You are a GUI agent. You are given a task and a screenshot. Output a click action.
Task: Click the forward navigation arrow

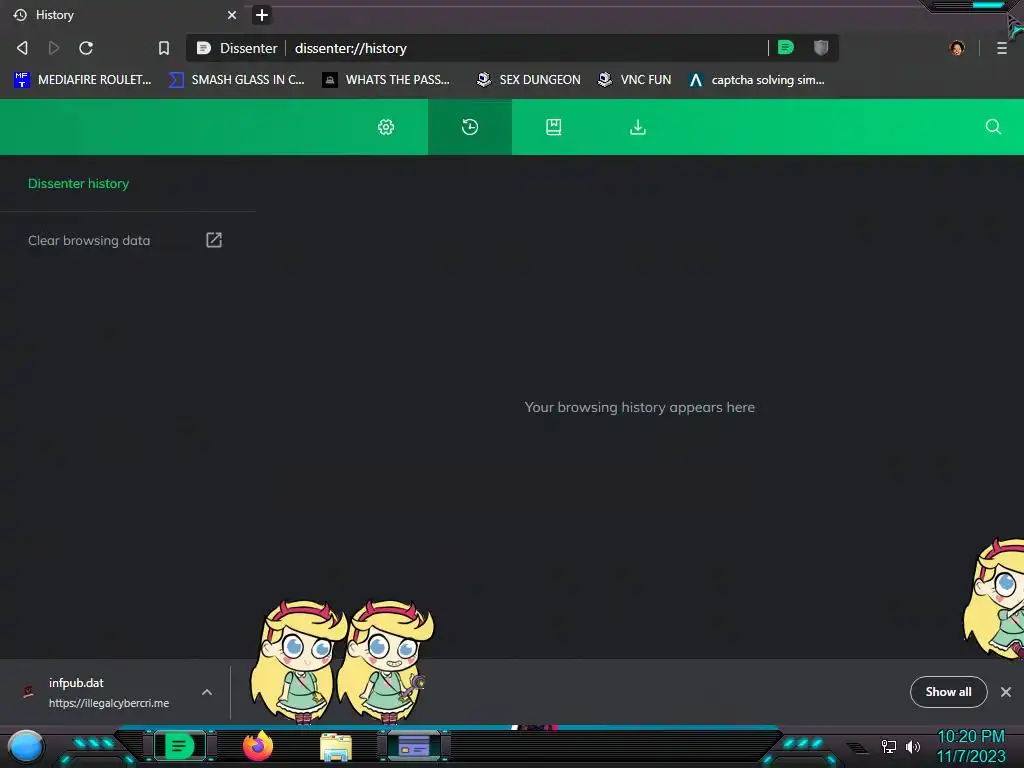click(54, 48)
